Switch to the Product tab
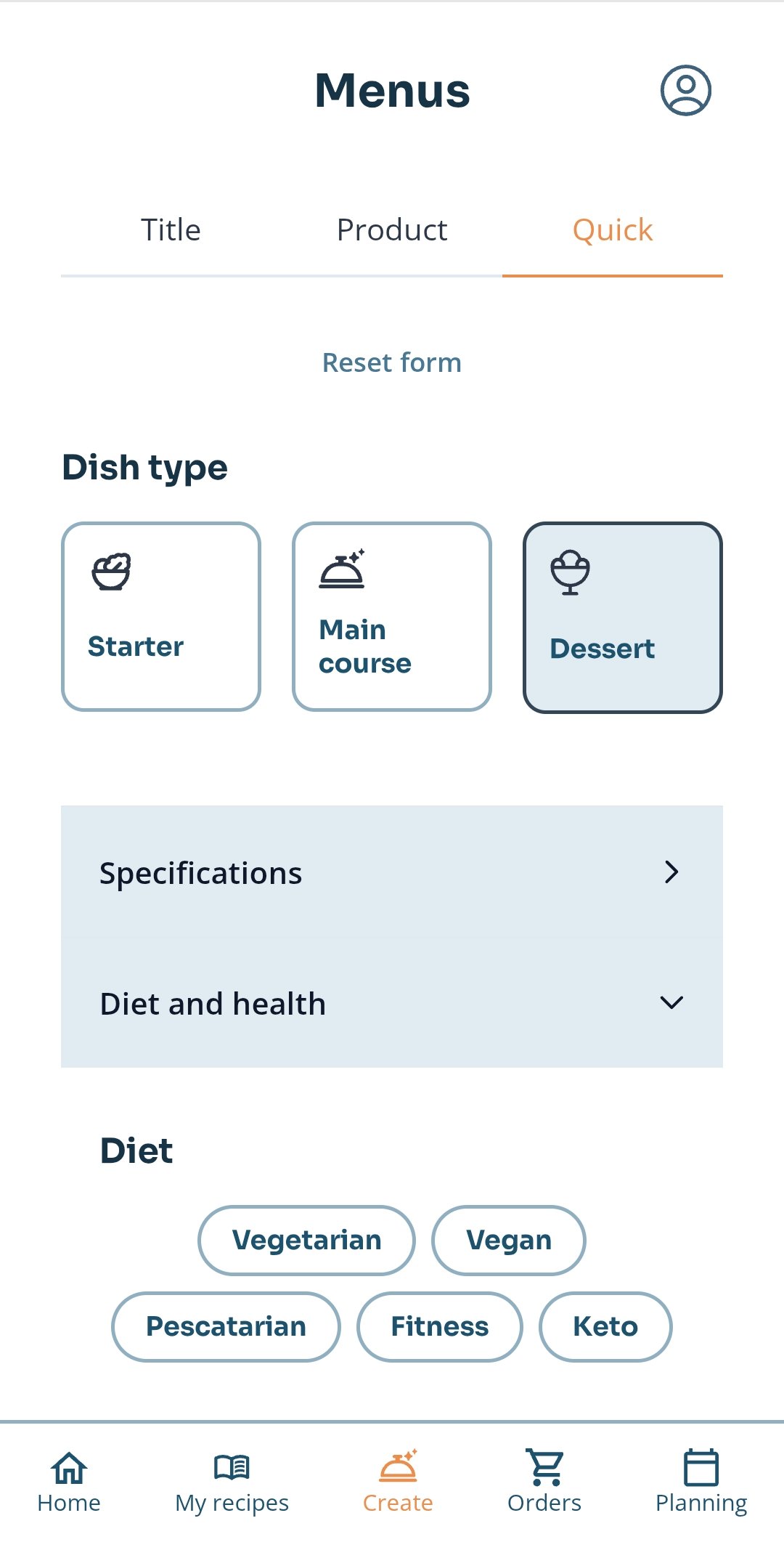This screenshot has height=1542, width=784. point(392,230)
